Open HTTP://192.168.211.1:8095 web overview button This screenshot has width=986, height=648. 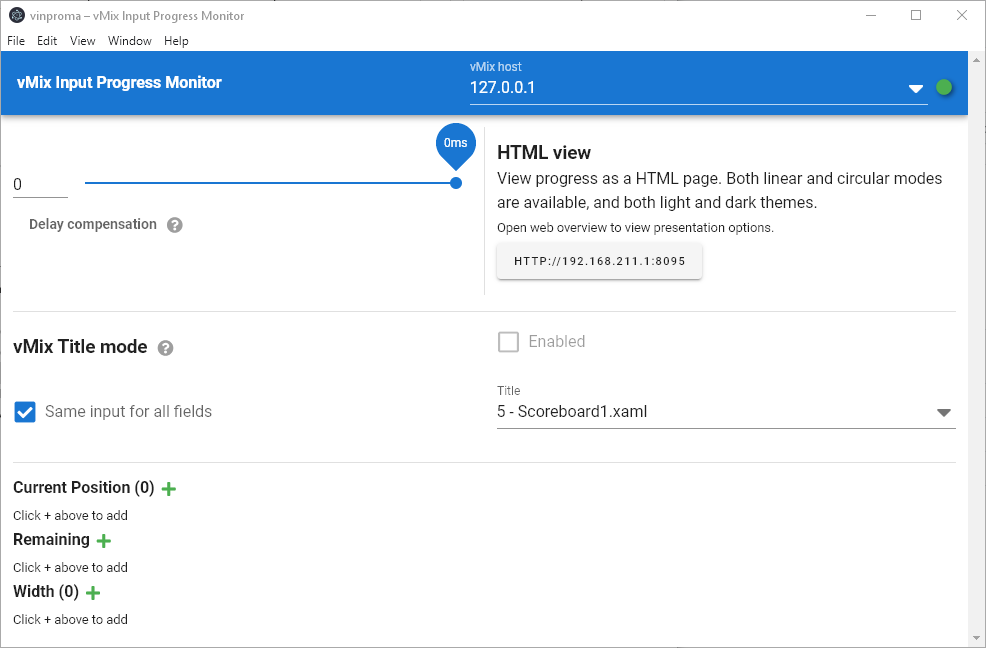[599, 261]
